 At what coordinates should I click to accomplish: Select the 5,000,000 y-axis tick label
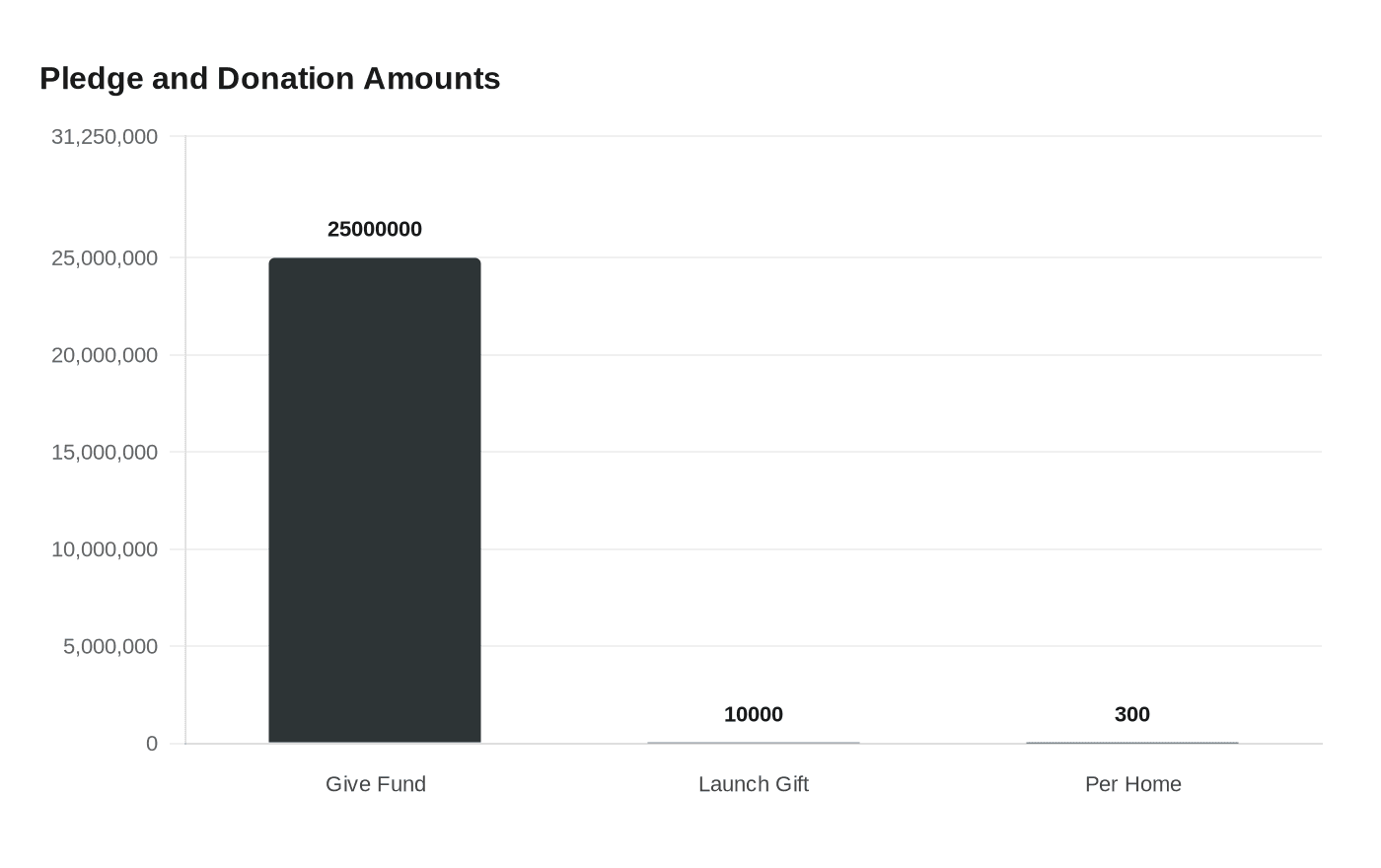110,647
